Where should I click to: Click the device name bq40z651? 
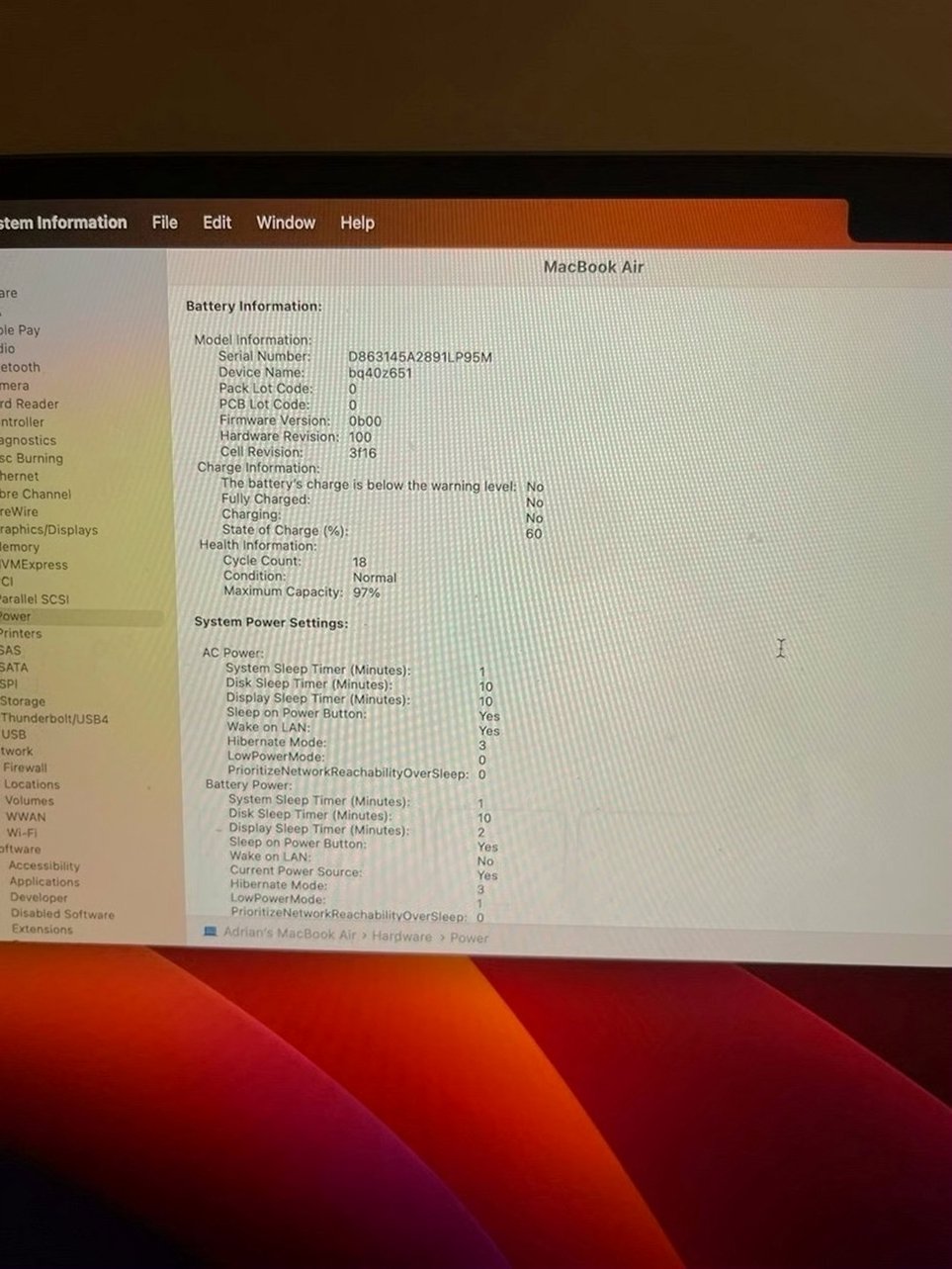[x=381, y=373]
